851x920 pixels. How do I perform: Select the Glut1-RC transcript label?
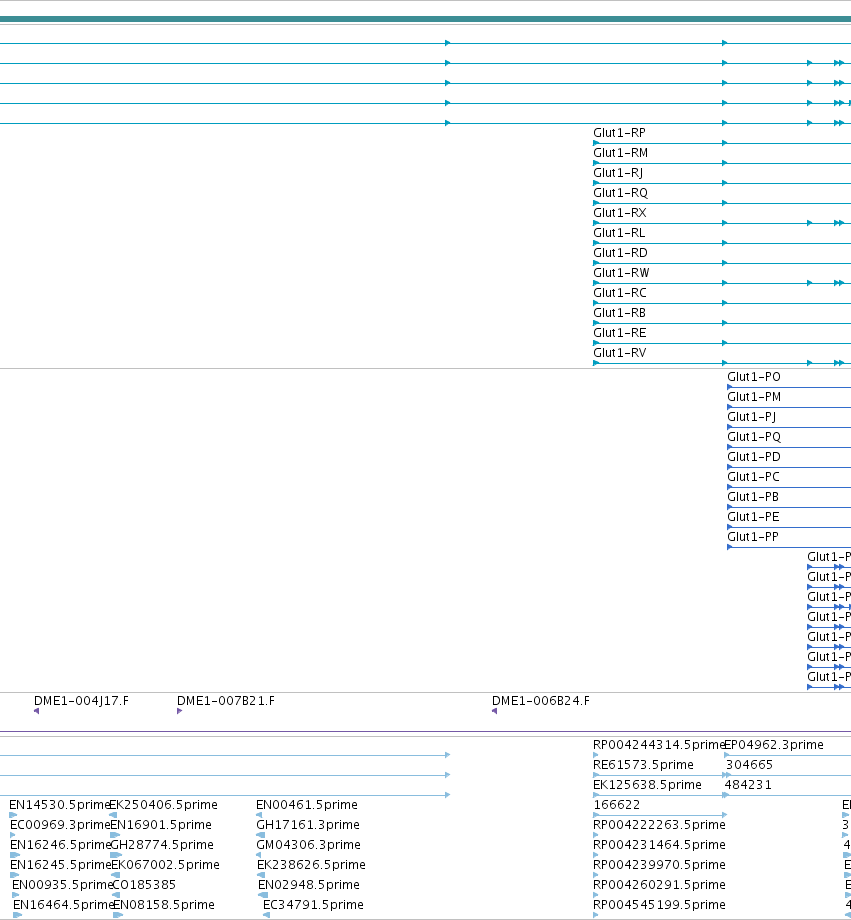620,293
